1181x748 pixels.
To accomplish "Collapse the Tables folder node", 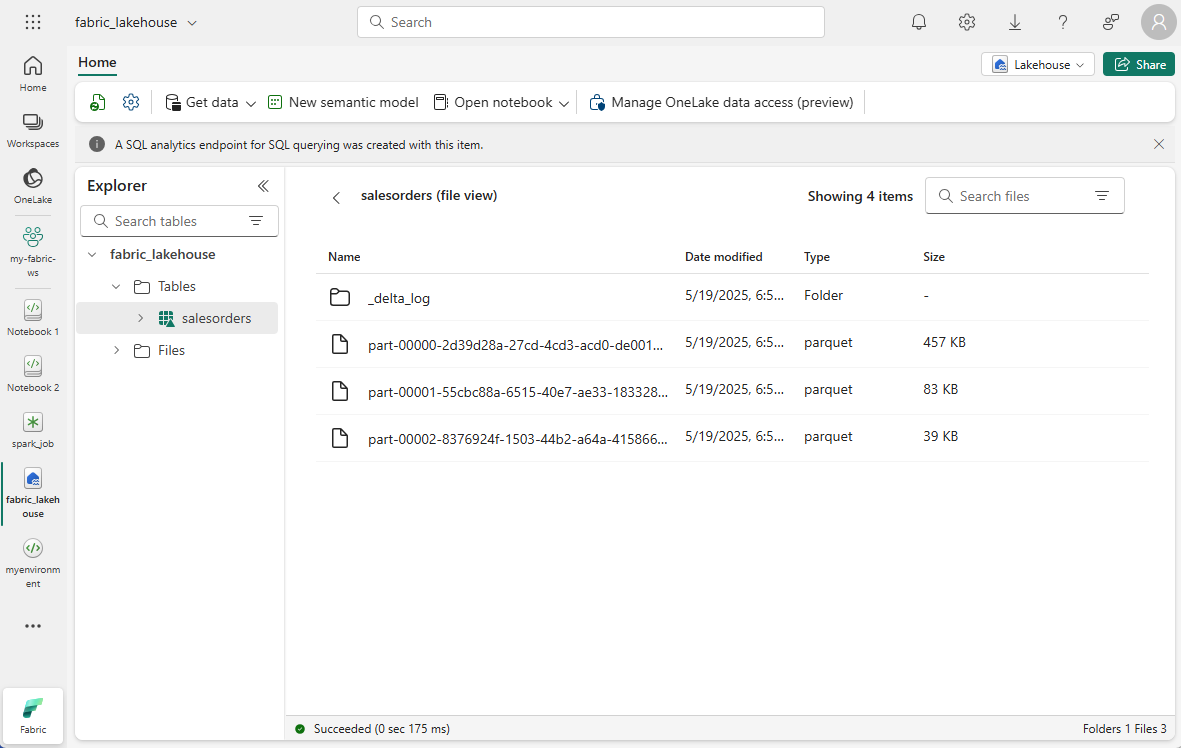I will click(x=116, y=286).
